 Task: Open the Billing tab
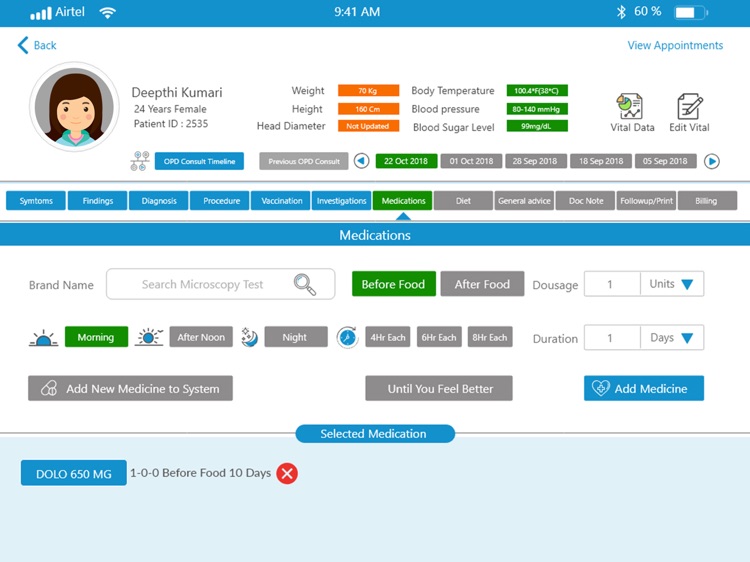[707, 201]
